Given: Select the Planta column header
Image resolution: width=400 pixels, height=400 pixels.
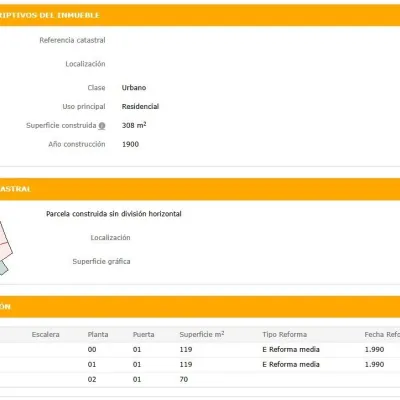Looking at the screenshot, I should click(98, 334).
